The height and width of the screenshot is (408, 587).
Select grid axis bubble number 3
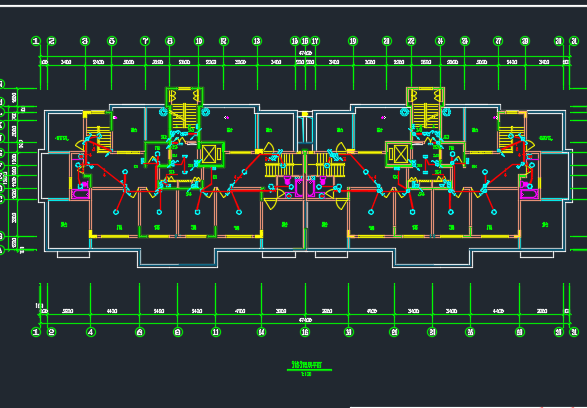point(85,41)
